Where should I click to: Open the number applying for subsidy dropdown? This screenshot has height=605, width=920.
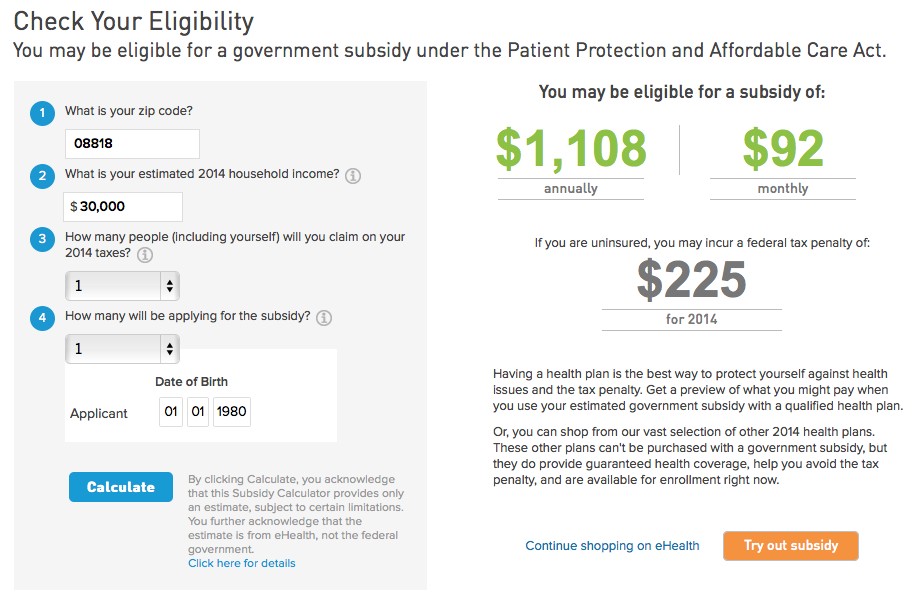coord(122,349)
